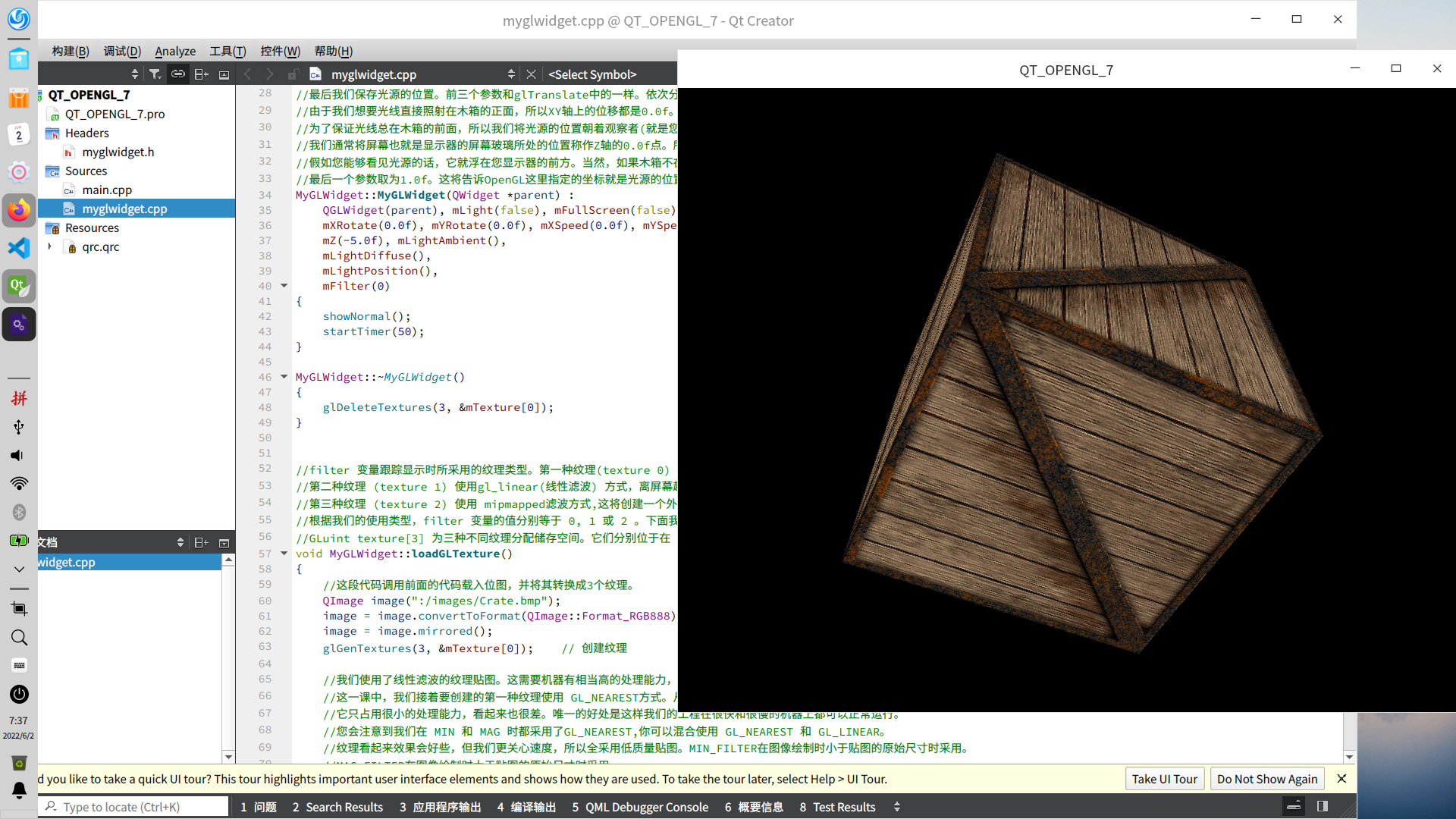Image resolution: width=1456 pixels, height=819 pixels.
Task: Click the filter tree icon in Projects panel
Action: click(x=155, y=74)
